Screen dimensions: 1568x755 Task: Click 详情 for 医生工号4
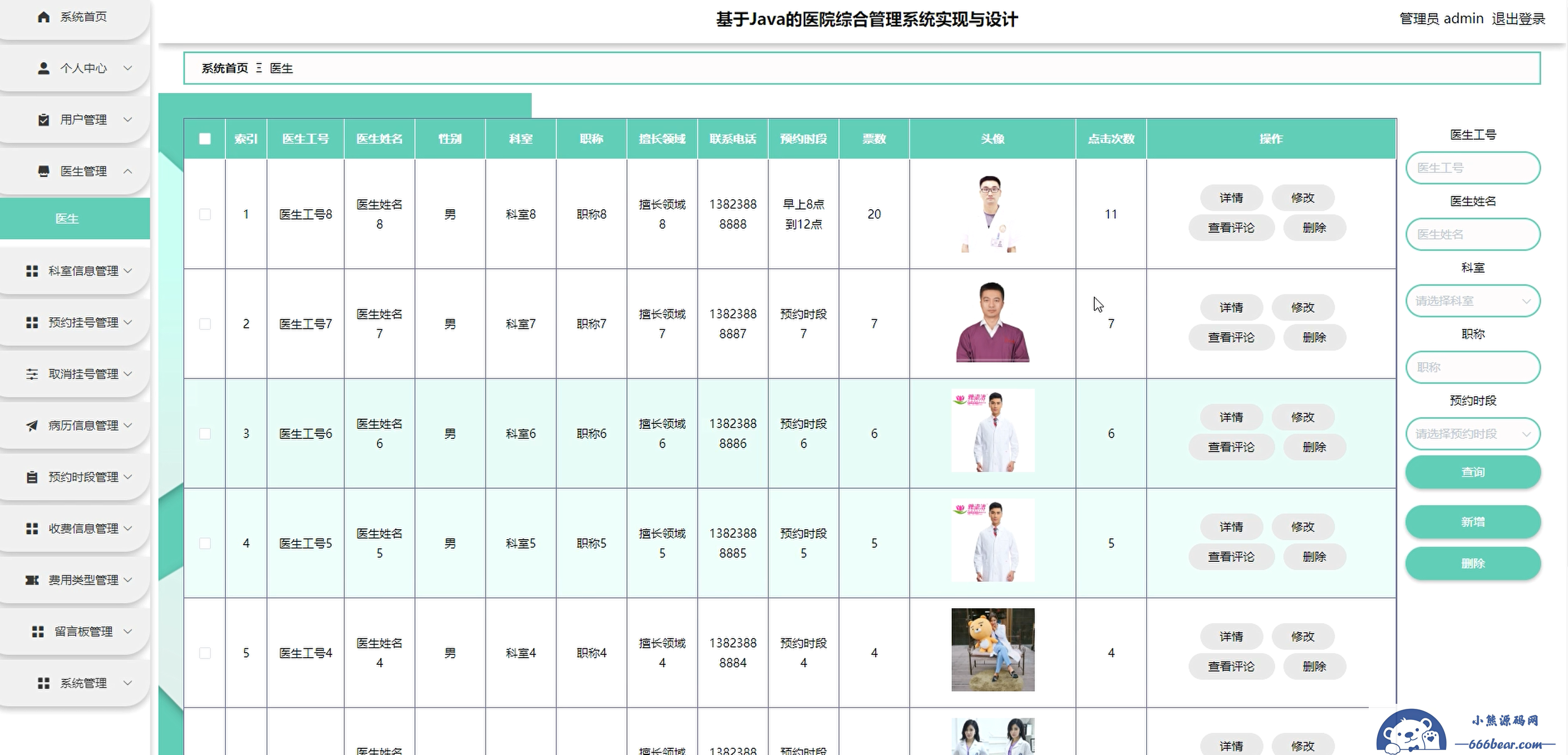[x=1231, y=636]
